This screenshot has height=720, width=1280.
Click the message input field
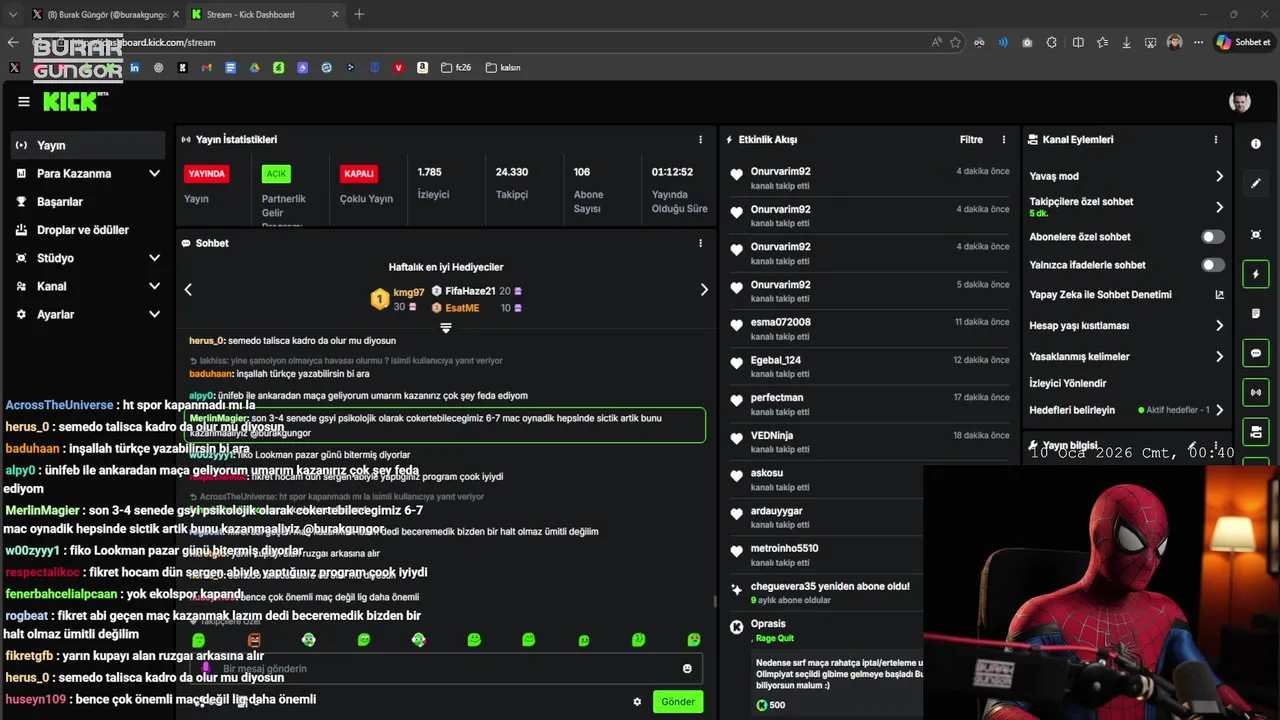click(x=446, y=669)
